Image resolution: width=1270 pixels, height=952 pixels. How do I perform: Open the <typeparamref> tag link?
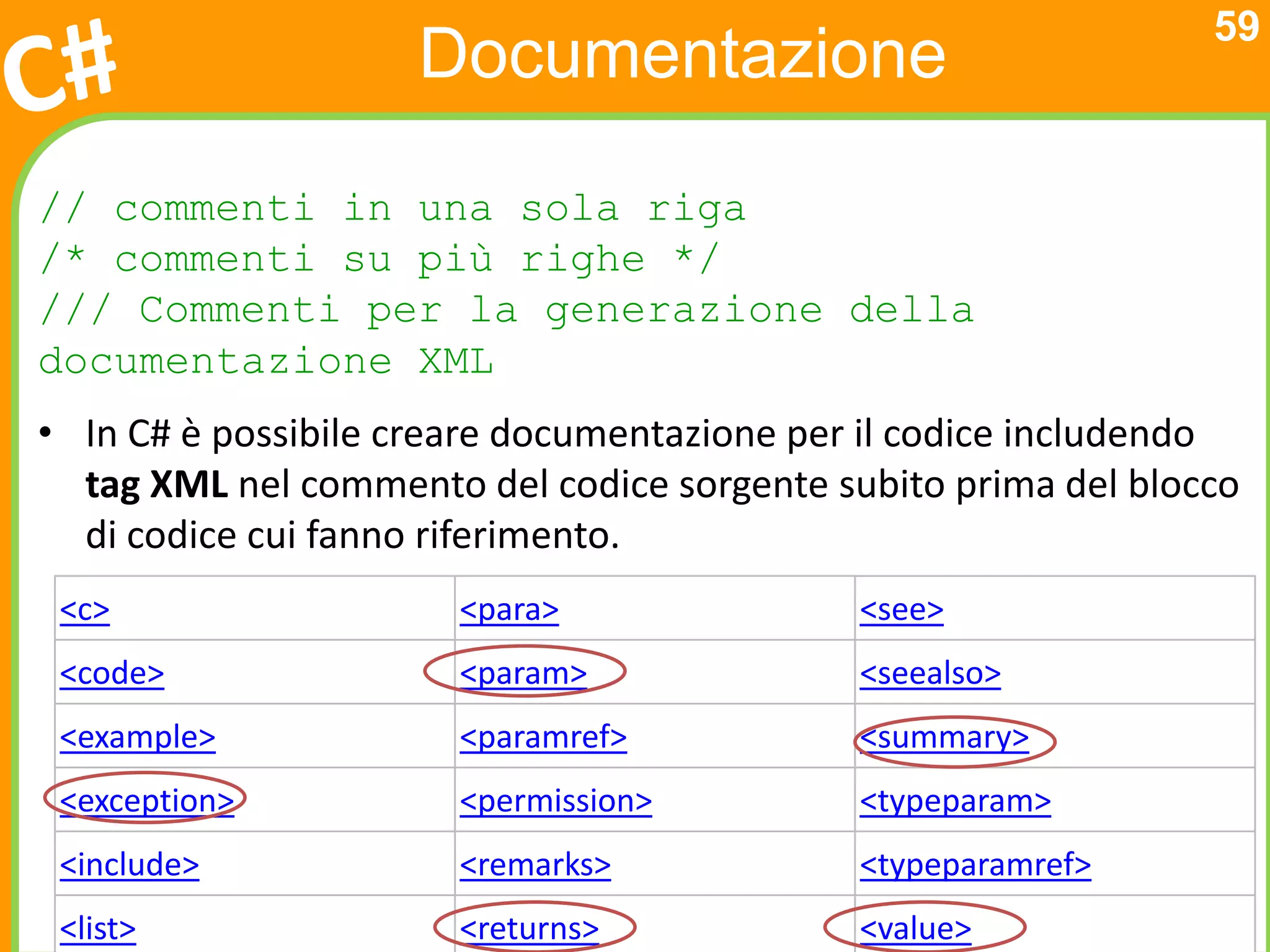pos(975,865)
